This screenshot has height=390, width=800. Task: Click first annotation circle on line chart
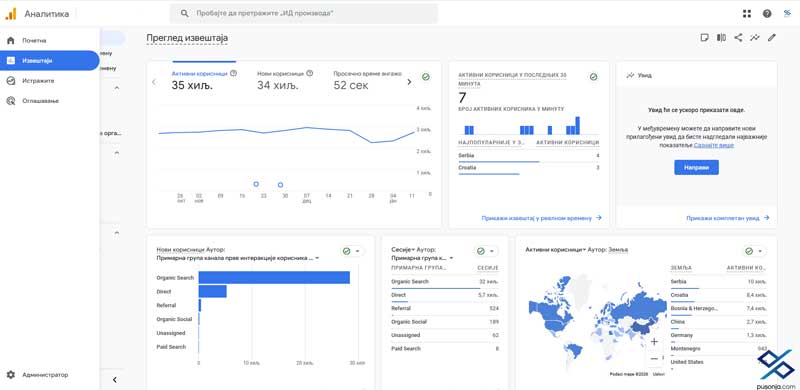[256, 184]
